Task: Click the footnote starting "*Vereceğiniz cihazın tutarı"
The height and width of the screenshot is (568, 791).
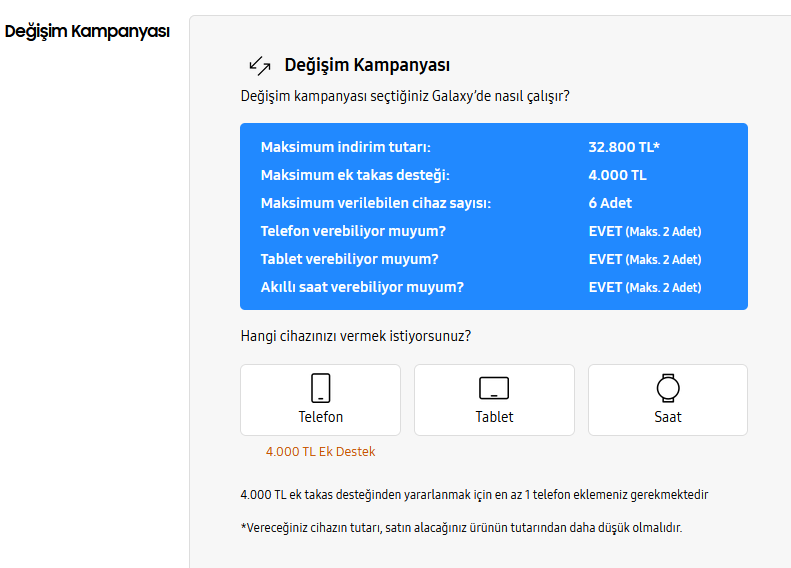Action: 461,527
